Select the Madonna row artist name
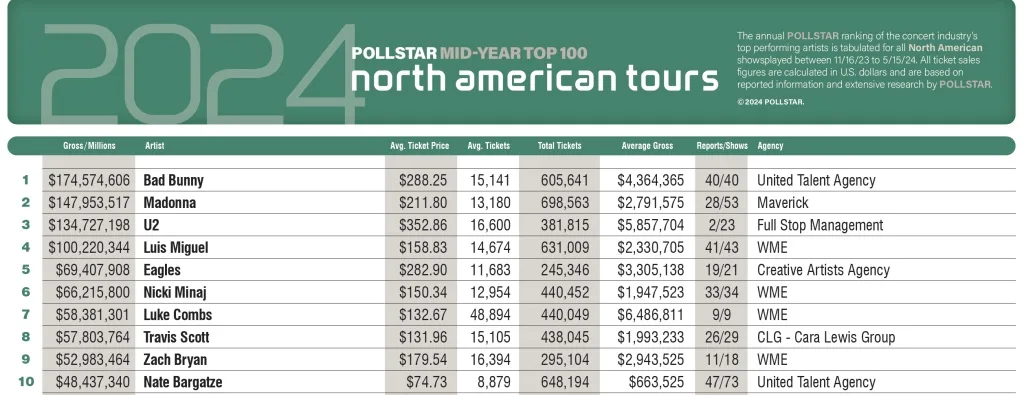 [x=170, y=203]
